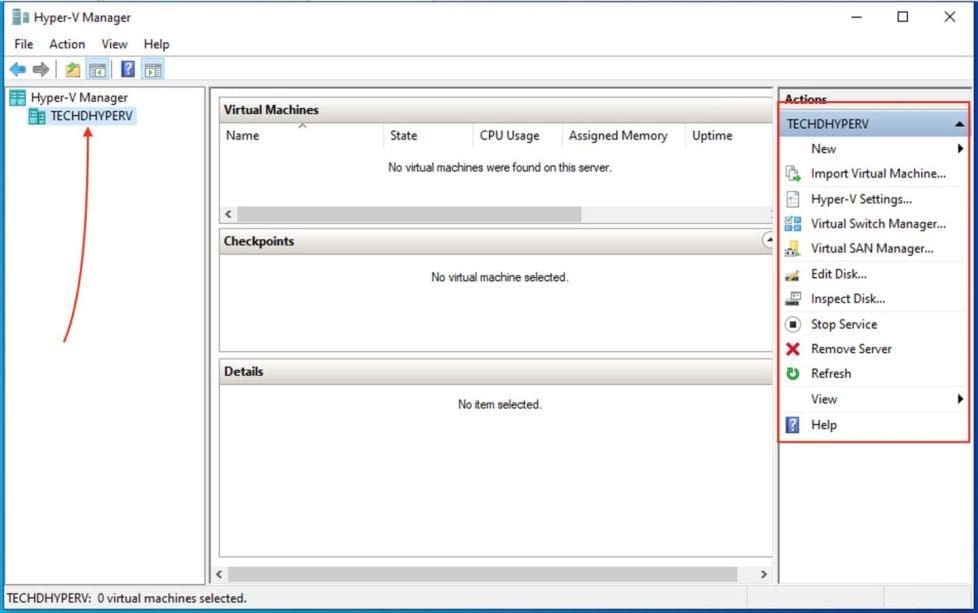Toggle the console tree pane icon
This screenshot has width=978, height=613.
pyautogui.click(x=97, y=69)
